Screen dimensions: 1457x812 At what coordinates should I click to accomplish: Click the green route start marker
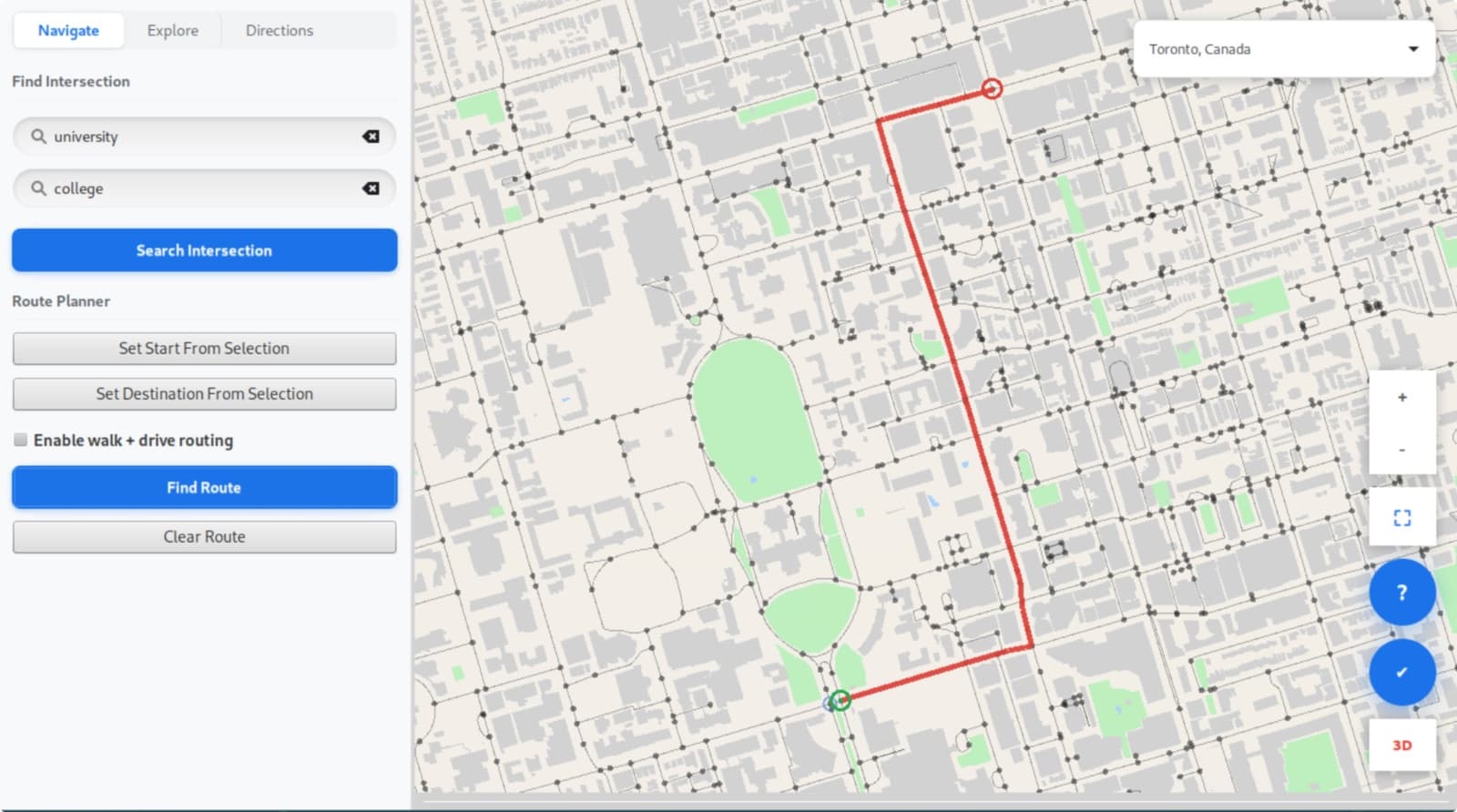click(x=841, y=699)
